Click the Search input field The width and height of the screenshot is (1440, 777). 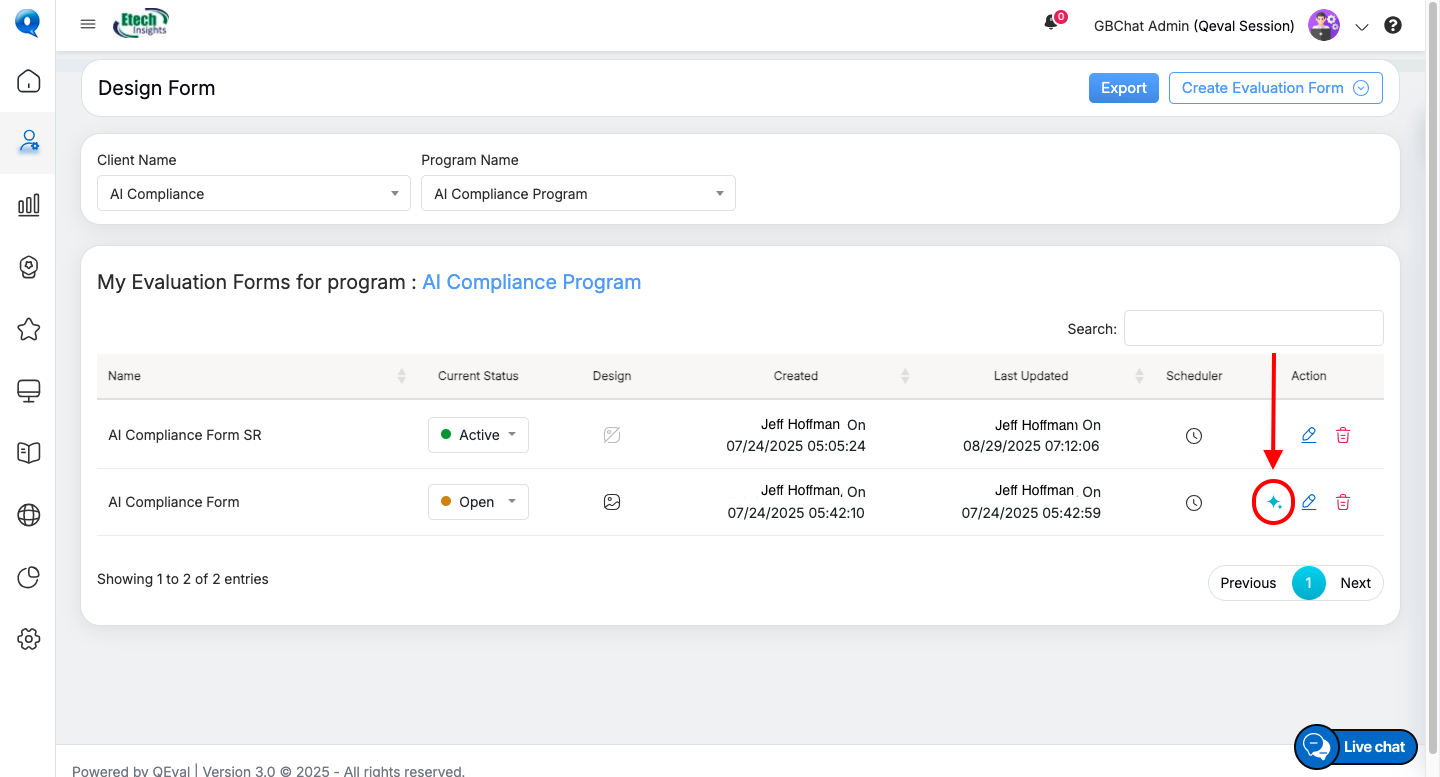[x=1253, y=328]
